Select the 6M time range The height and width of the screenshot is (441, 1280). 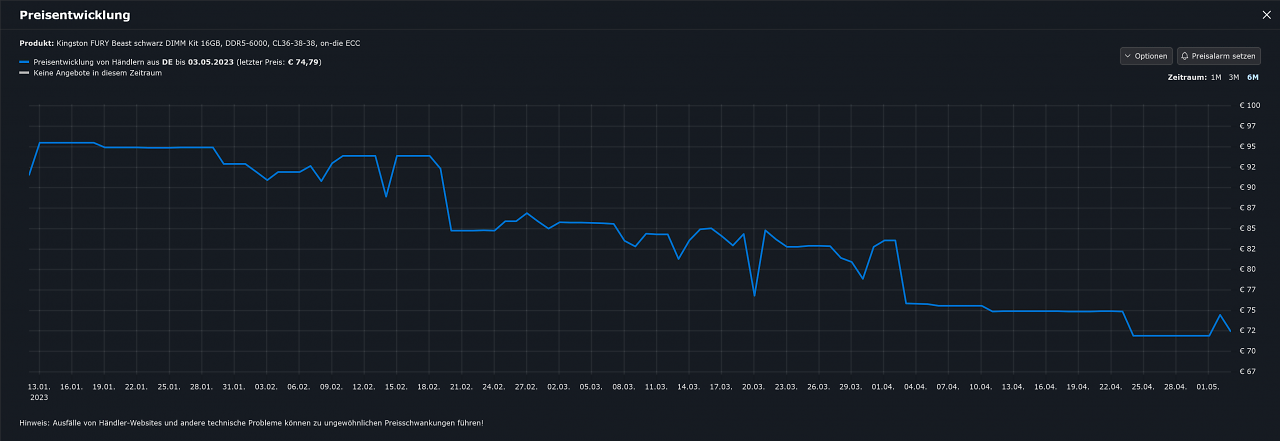click(1253, 77)
